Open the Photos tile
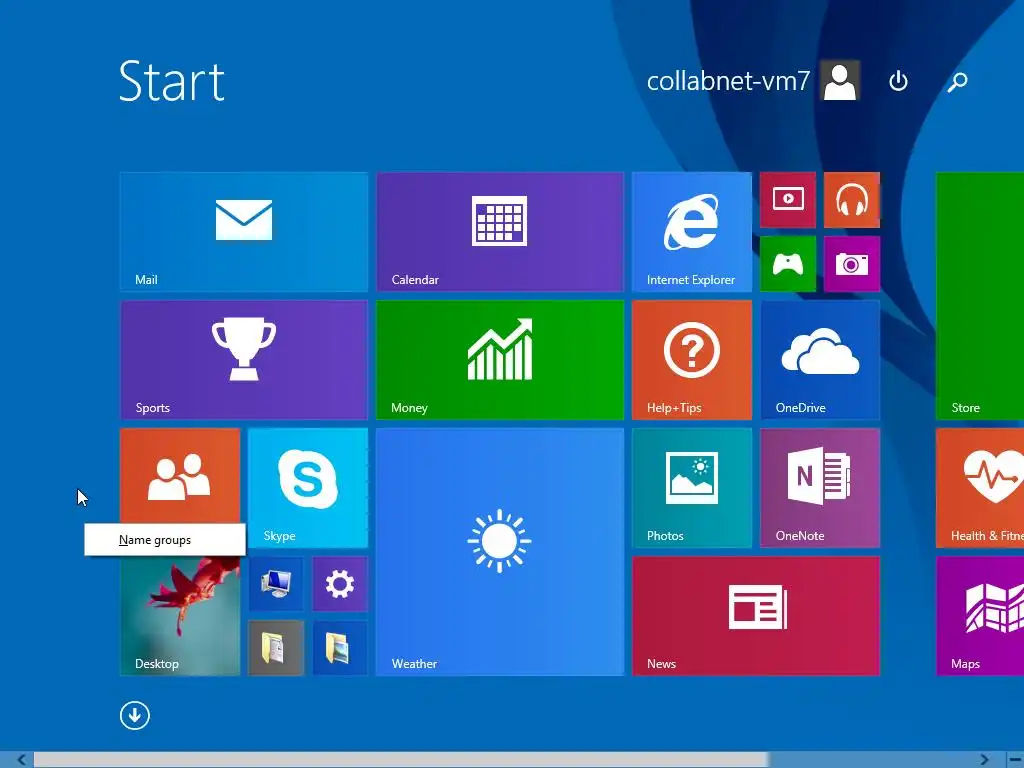1024x768 pixels. (692, 488)
